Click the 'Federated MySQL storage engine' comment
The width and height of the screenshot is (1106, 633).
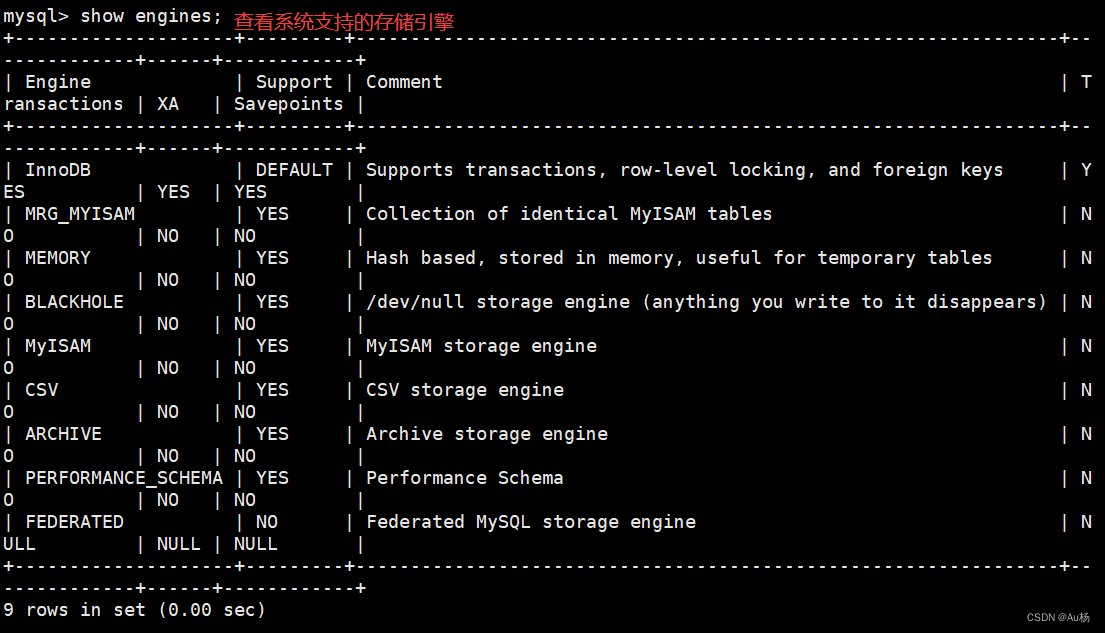click(530, 522)
